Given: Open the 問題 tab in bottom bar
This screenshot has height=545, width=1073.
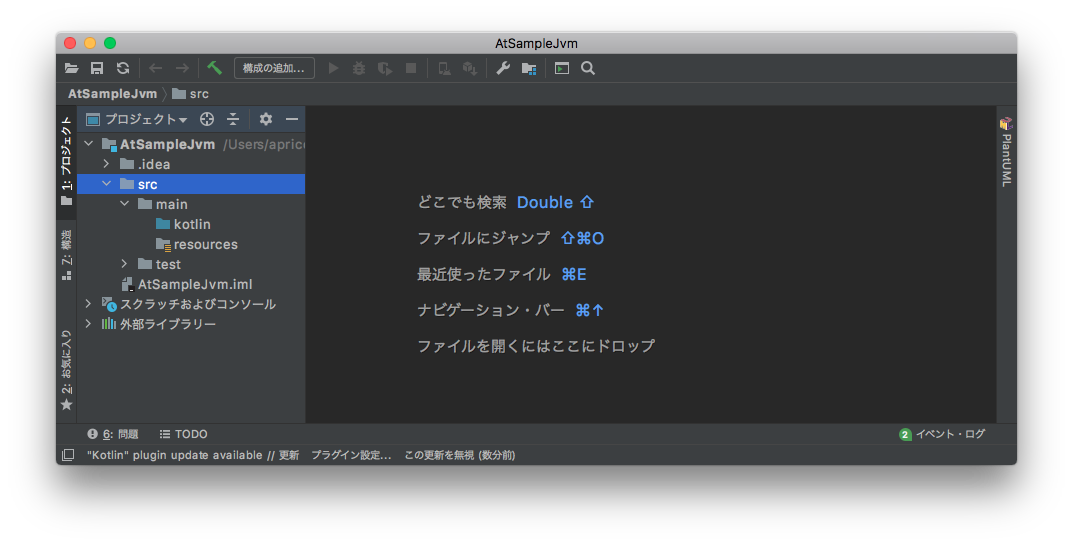Looking at the screenshot, I should pyautogui.click(x=113, y=434).
